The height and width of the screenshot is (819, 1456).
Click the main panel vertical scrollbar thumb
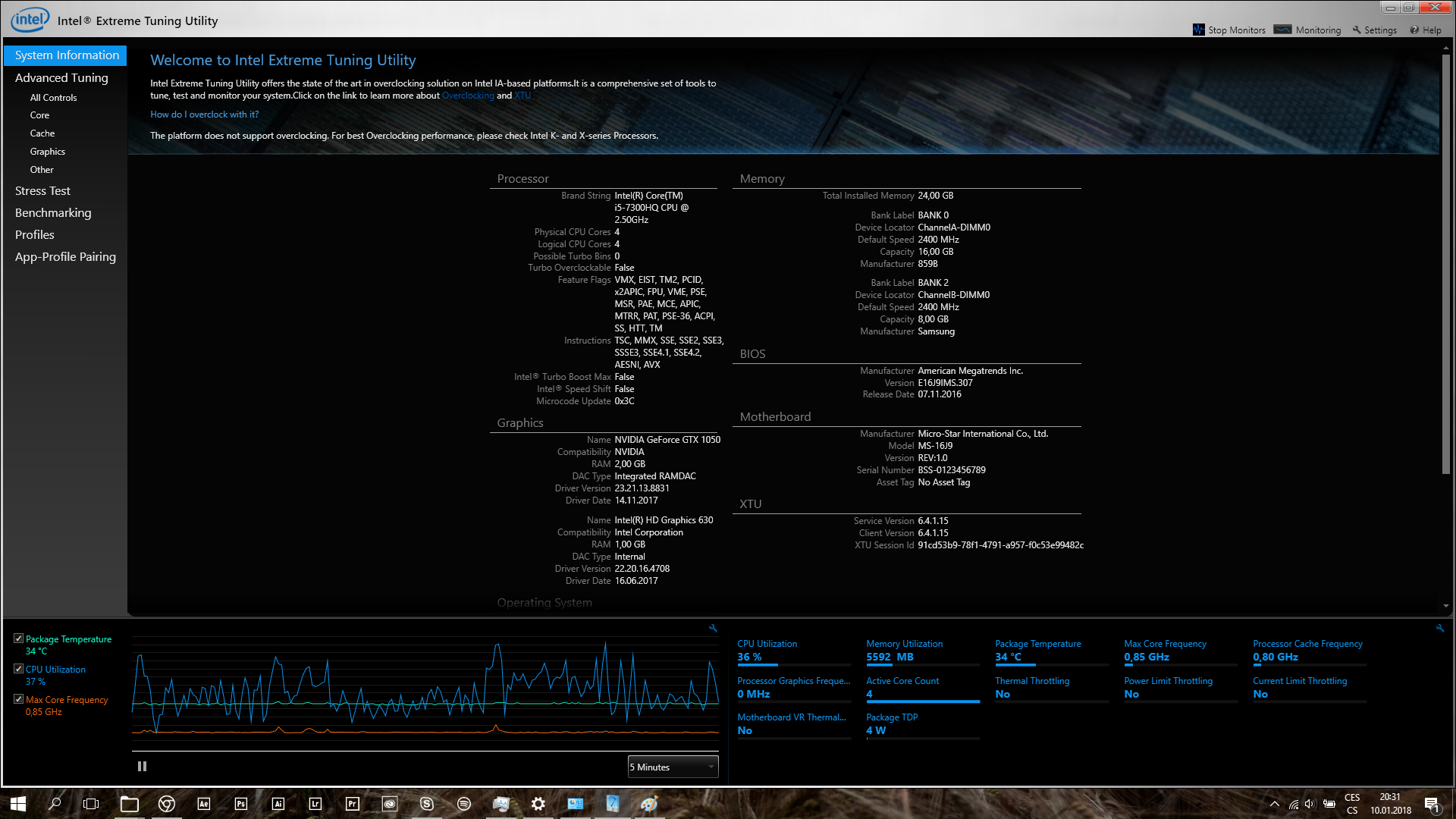(x=1446, y=264)
